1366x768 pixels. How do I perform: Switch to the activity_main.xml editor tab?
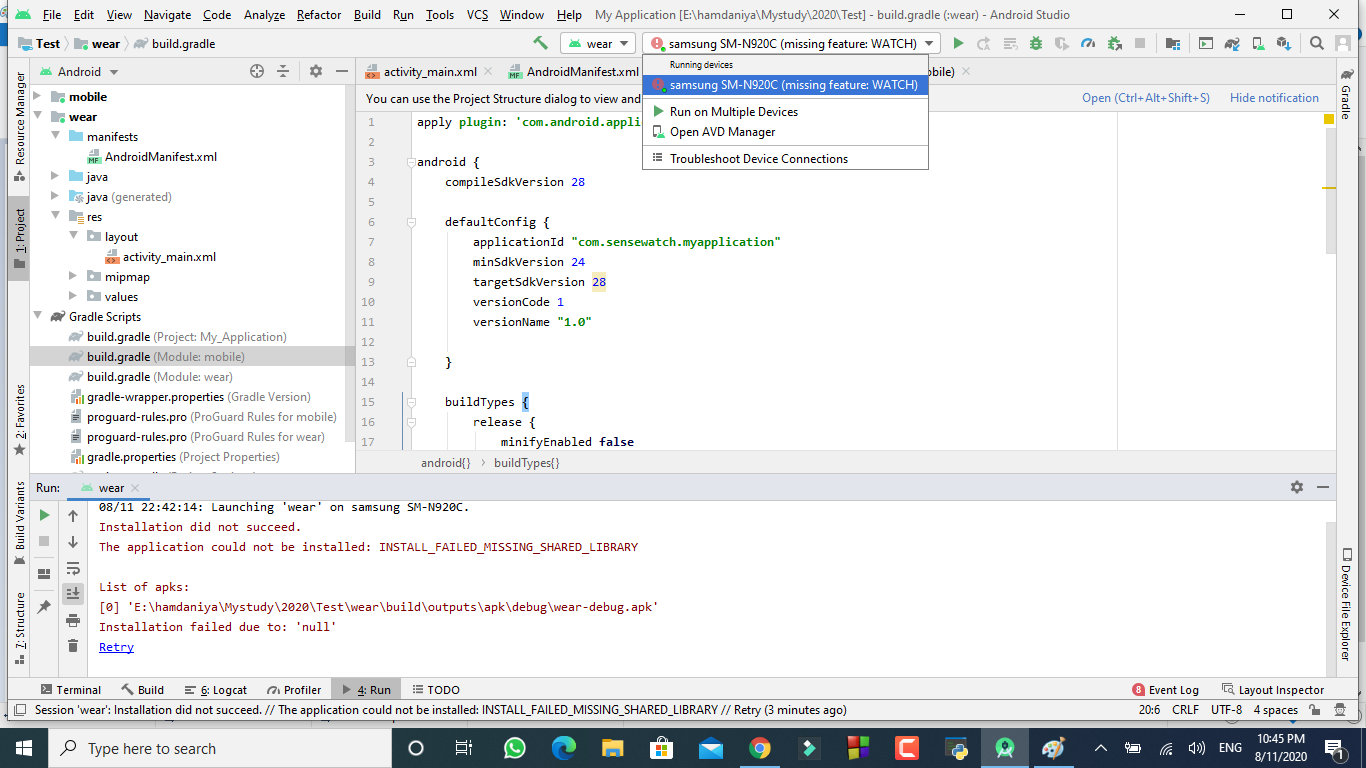click(x=430, y=72)
